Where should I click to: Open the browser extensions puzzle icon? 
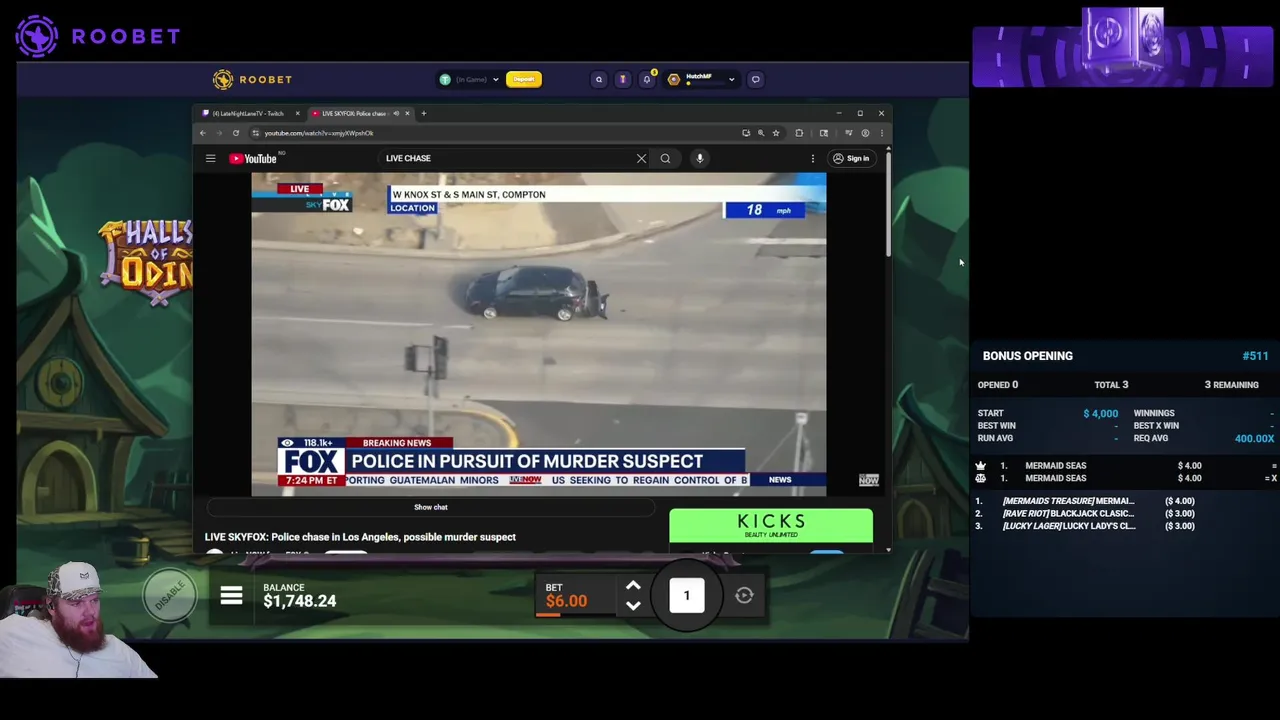799,133
